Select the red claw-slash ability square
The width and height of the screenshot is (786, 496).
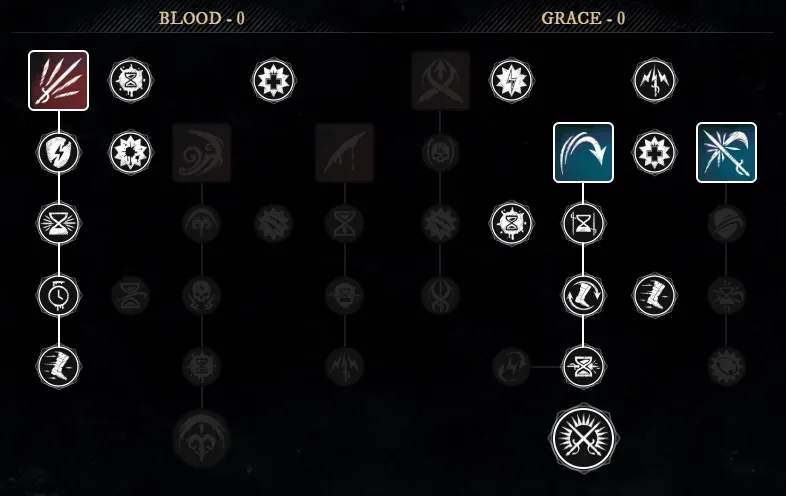coord(59,80)
